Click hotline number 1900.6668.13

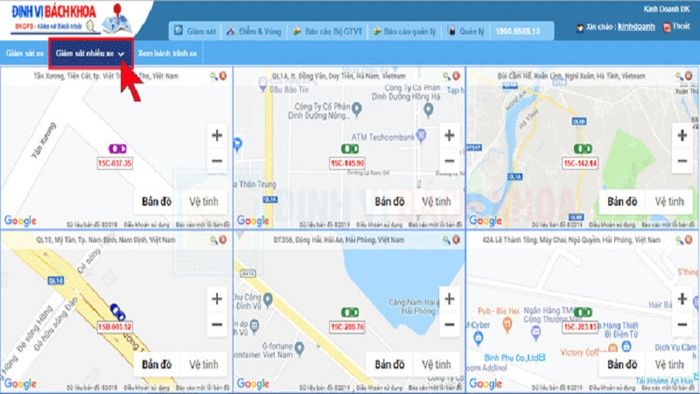pyautogui.click(x=518, y=31)
